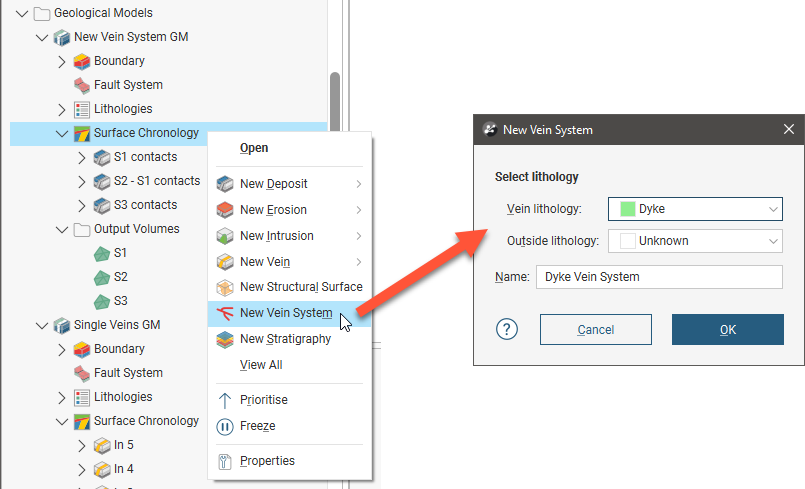
Task: Expand the S2 - S1 contacts node
Action: pyautogui.click(x=82, y=181)
